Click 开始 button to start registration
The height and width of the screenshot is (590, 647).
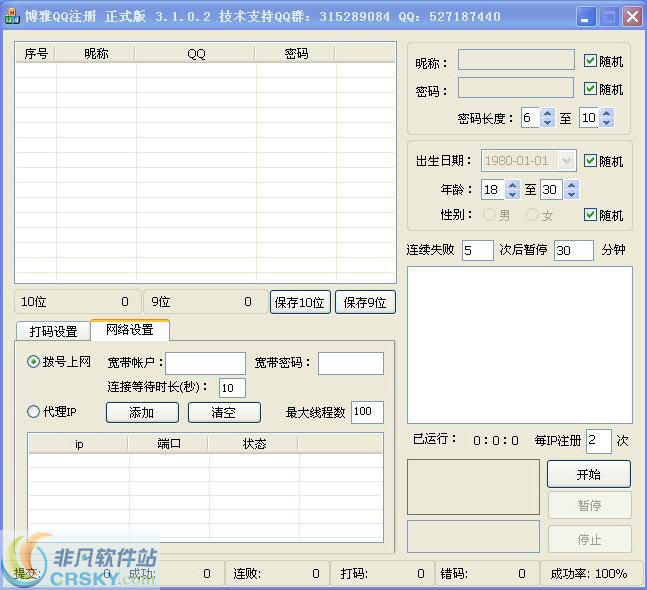589,474
